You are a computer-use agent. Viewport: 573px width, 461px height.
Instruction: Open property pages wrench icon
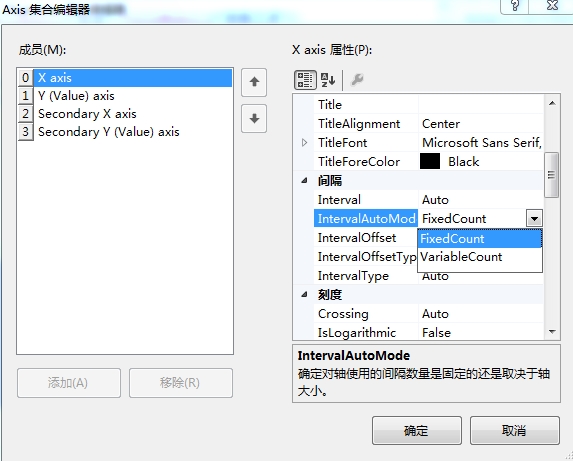pos(357,80)
